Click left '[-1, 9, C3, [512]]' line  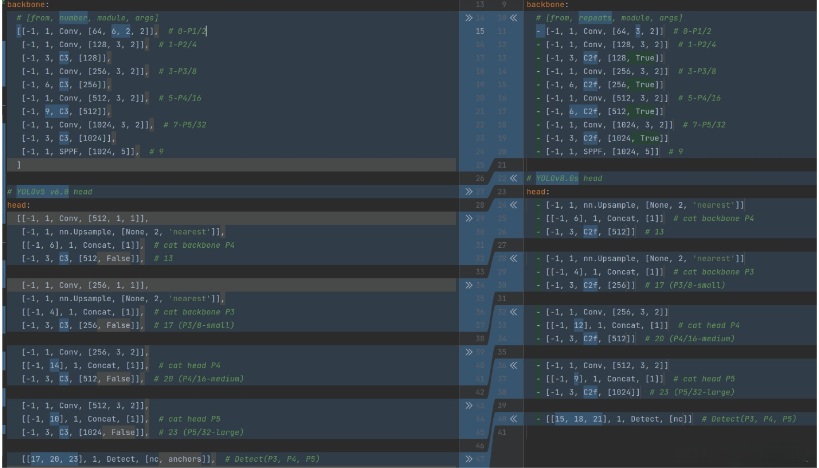click(66, 111)
